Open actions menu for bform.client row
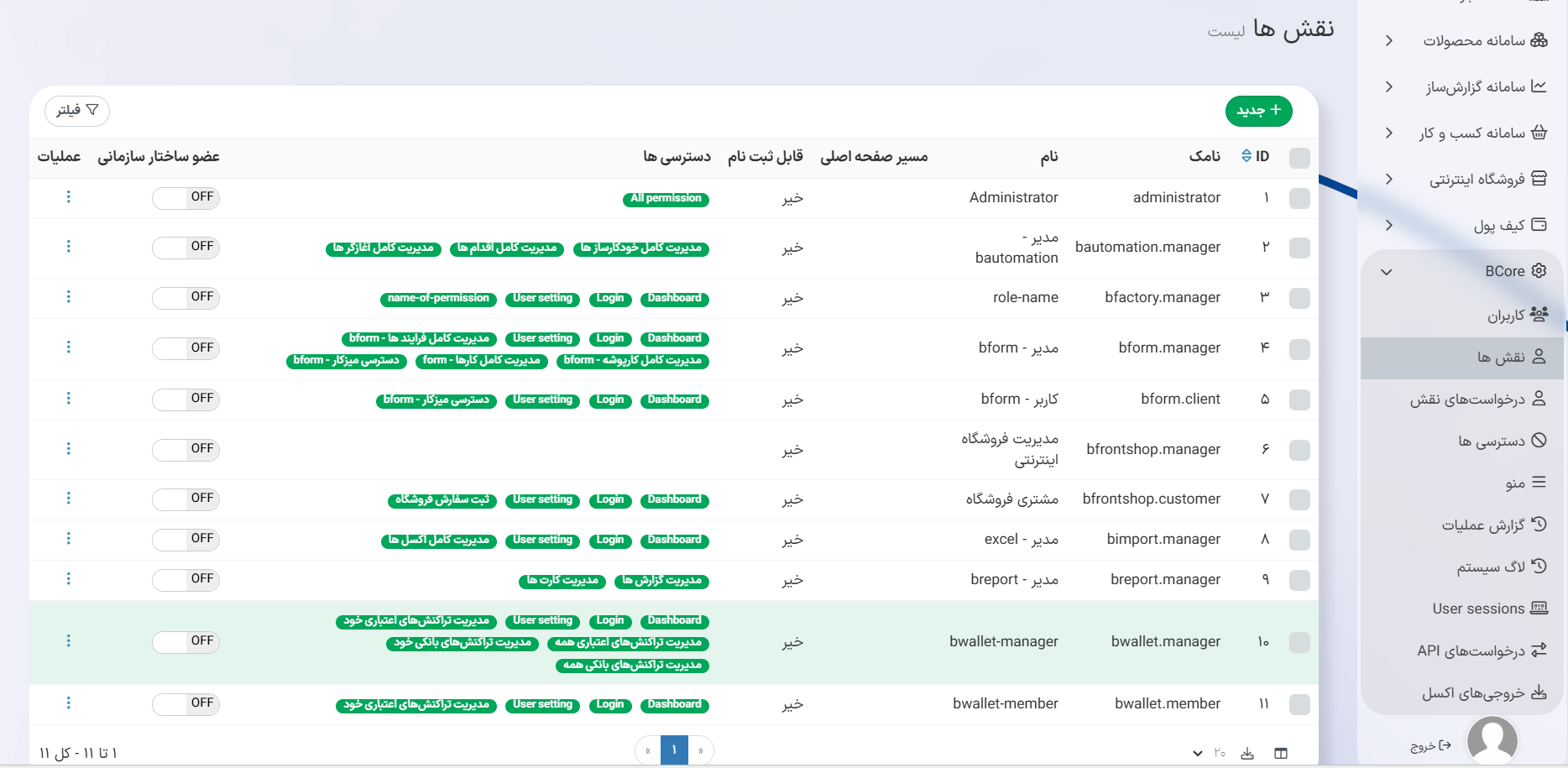The image size is (1568, 768). point(69,398)
